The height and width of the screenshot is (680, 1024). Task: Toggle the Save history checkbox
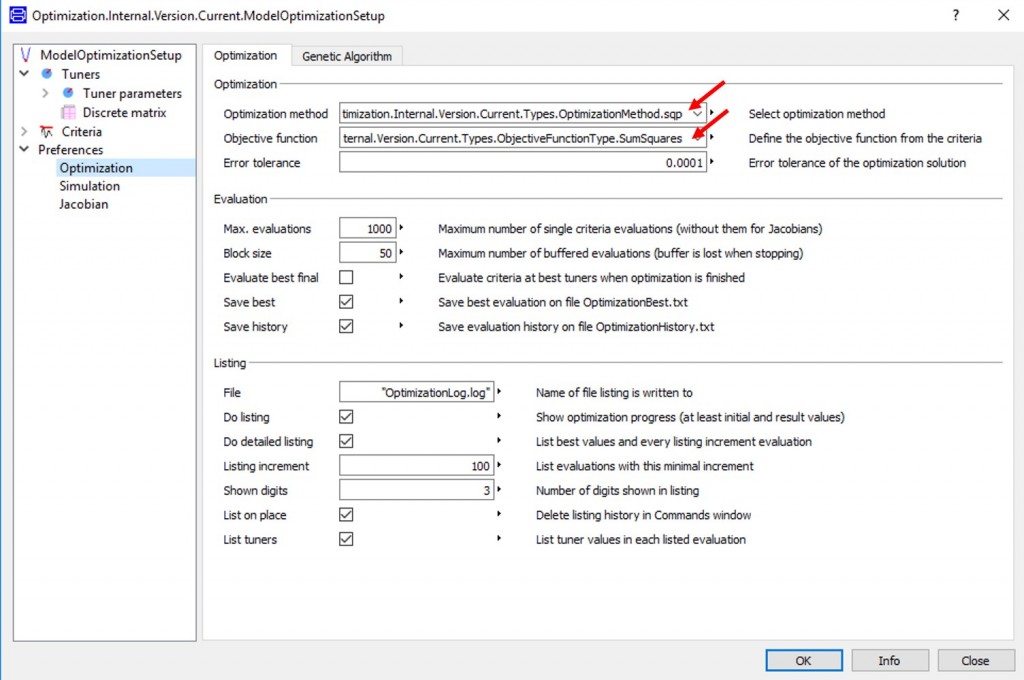(x=346, y=326)
